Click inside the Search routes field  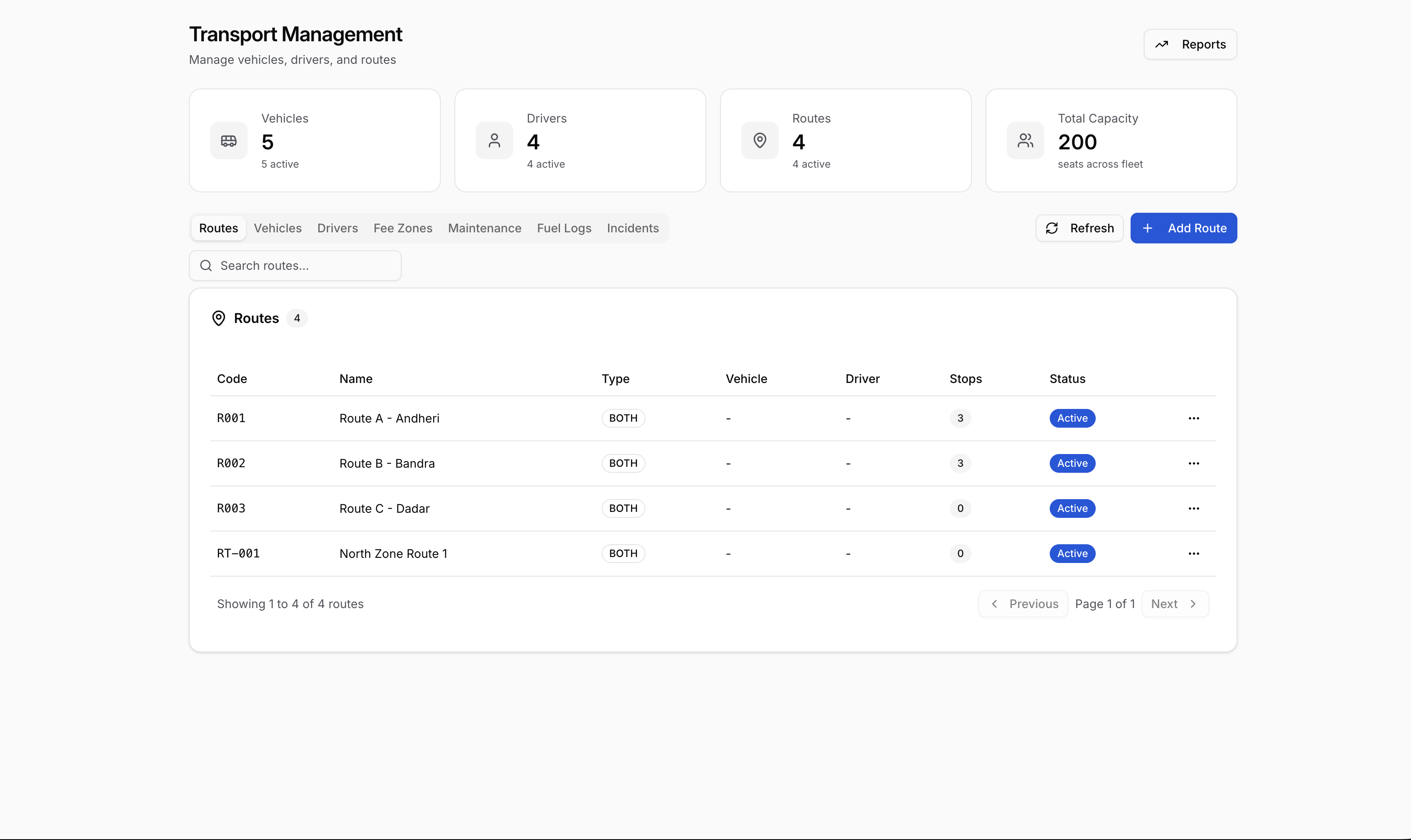294,265
